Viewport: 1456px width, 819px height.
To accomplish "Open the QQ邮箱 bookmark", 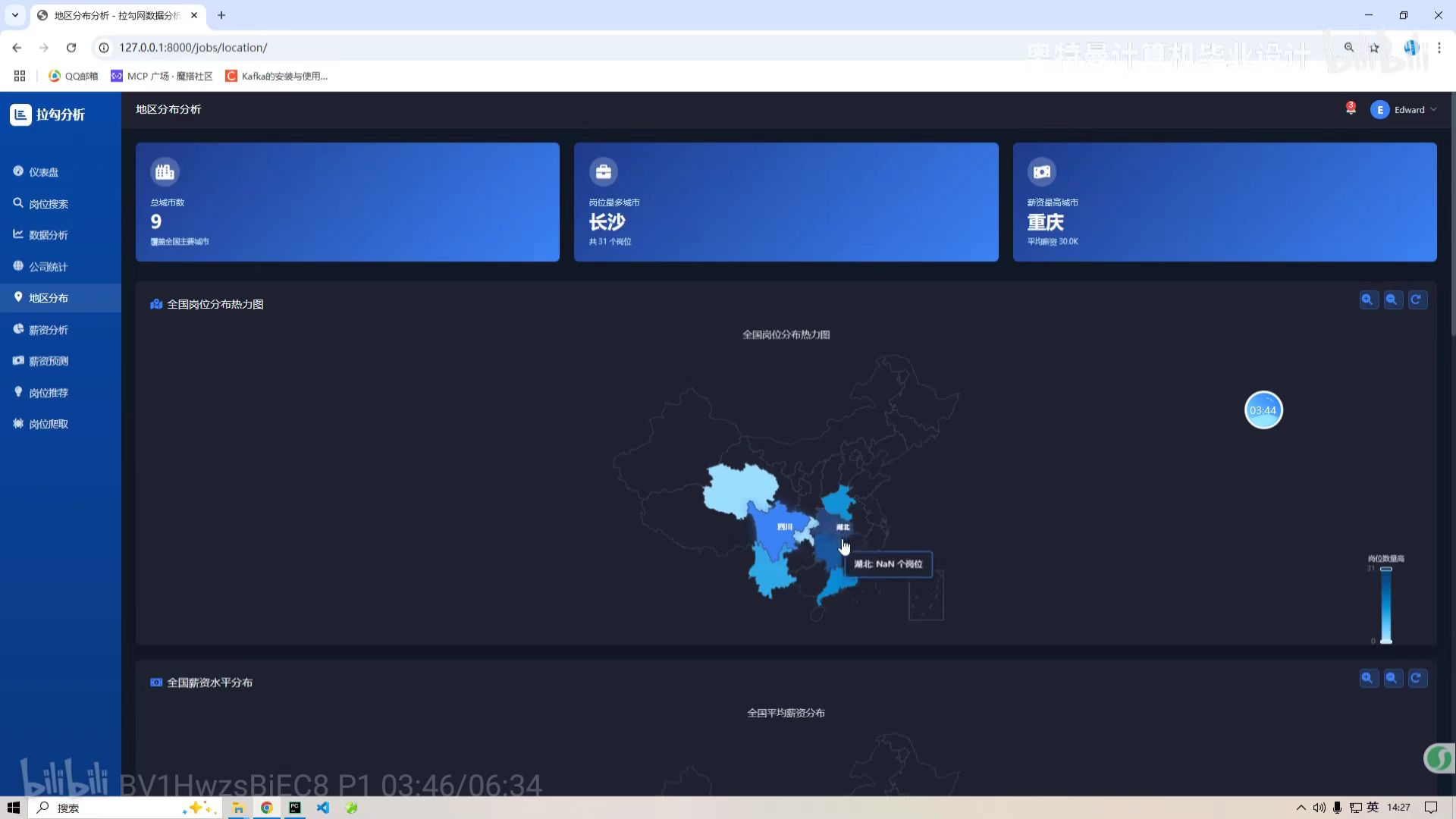I will [74, 76].
